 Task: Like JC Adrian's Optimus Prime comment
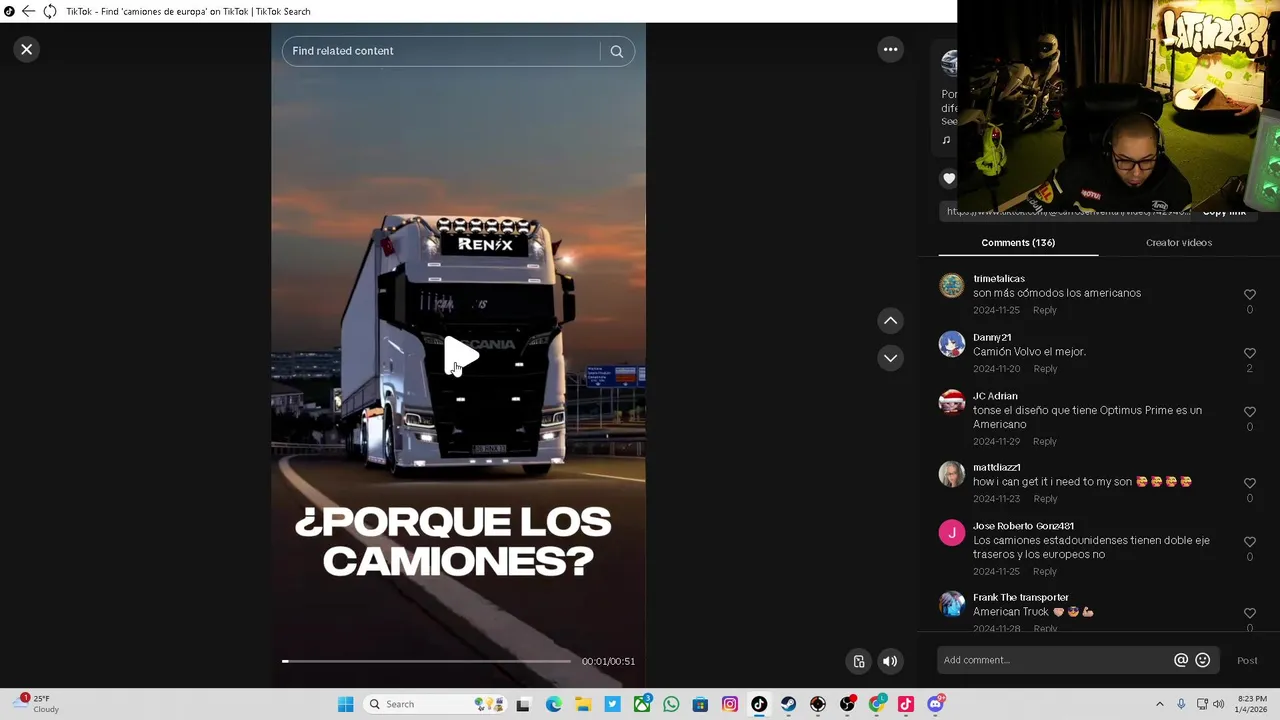tap(1249, 412)
